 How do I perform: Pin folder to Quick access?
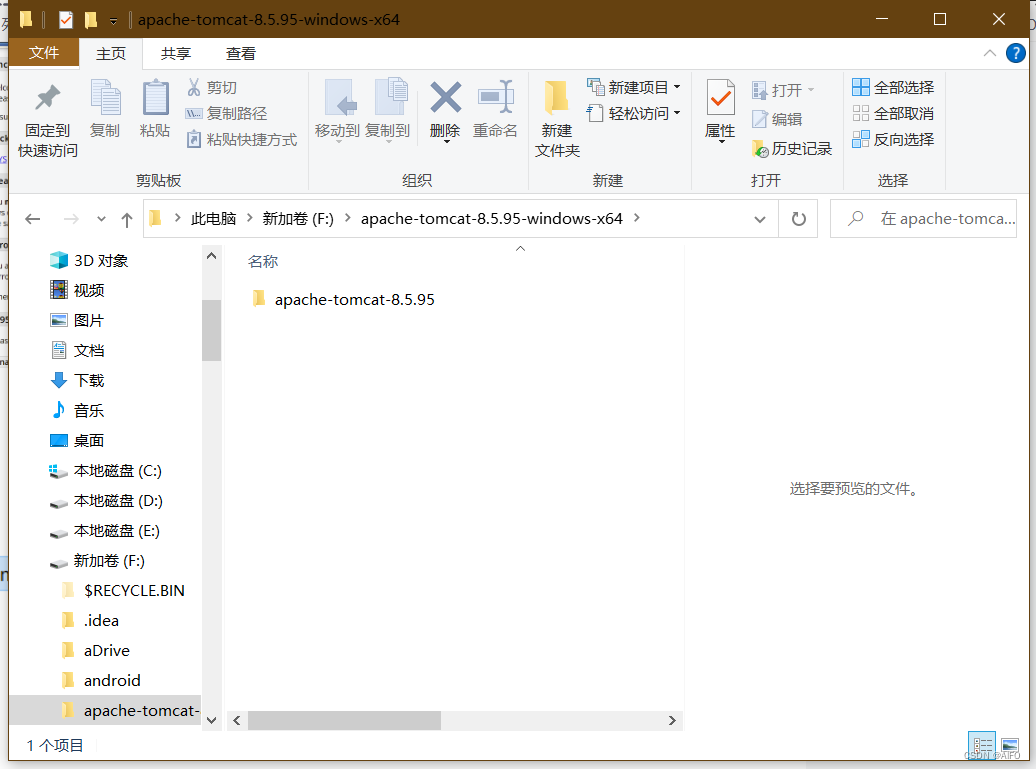(48, 120)
